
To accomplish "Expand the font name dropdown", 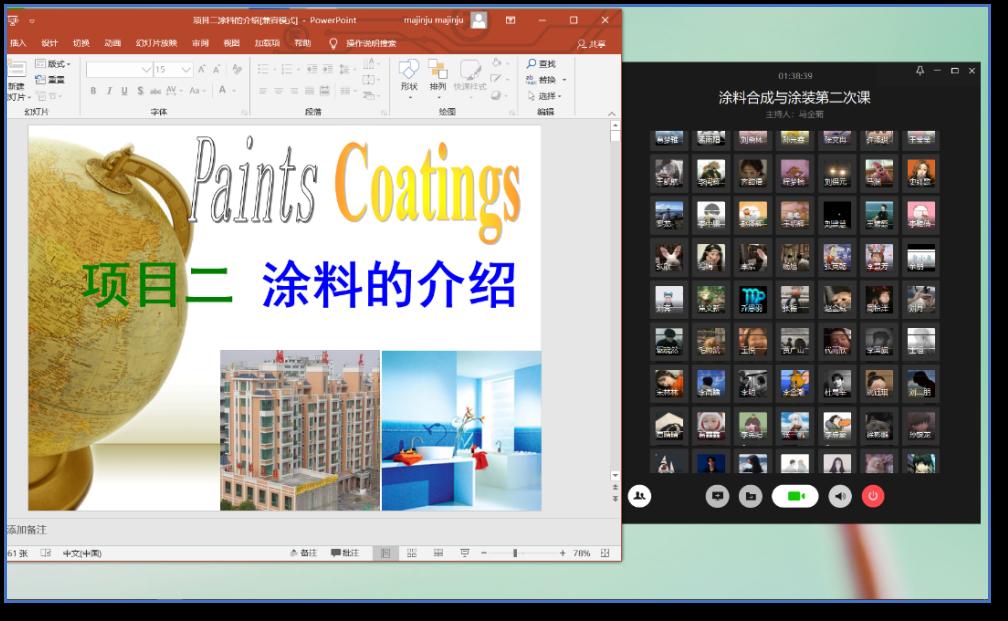I will [146, 70].
